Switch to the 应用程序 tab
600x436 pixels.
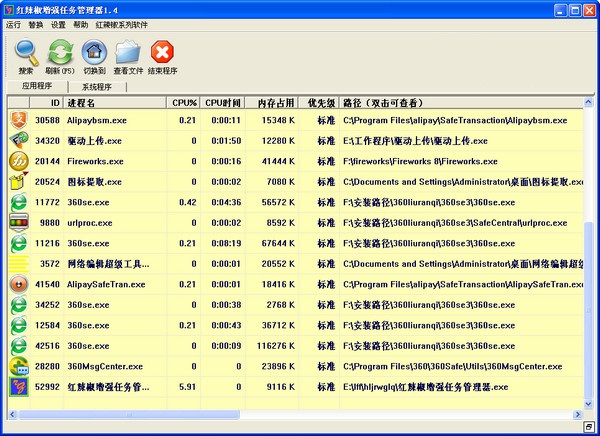[37, 86]
